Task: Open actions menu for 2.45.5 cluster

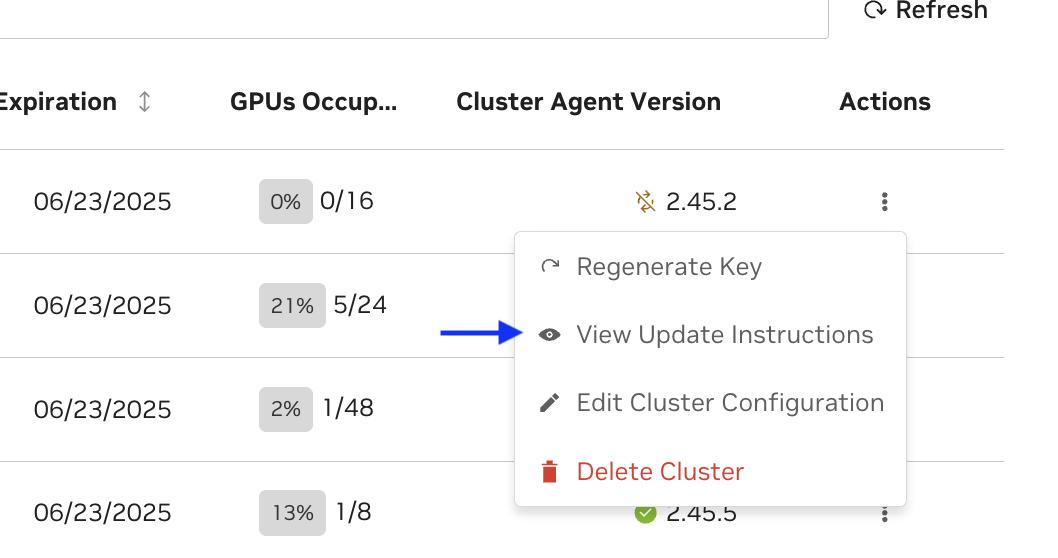Action: (885, 515)
